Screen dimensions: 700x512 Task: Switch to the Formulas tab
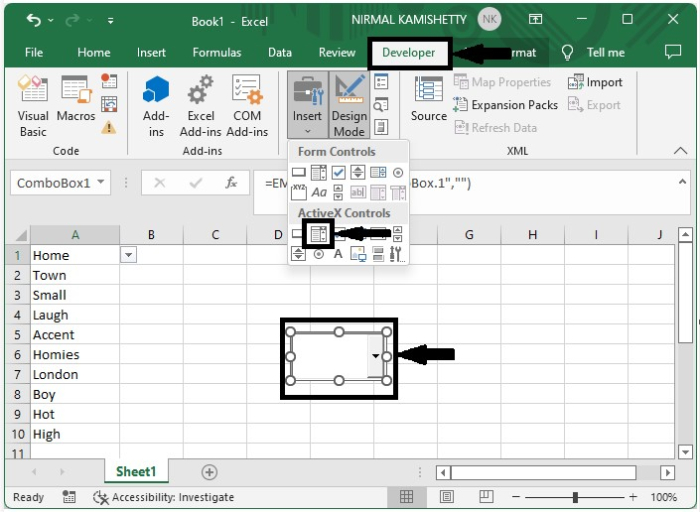coord(217,53)
